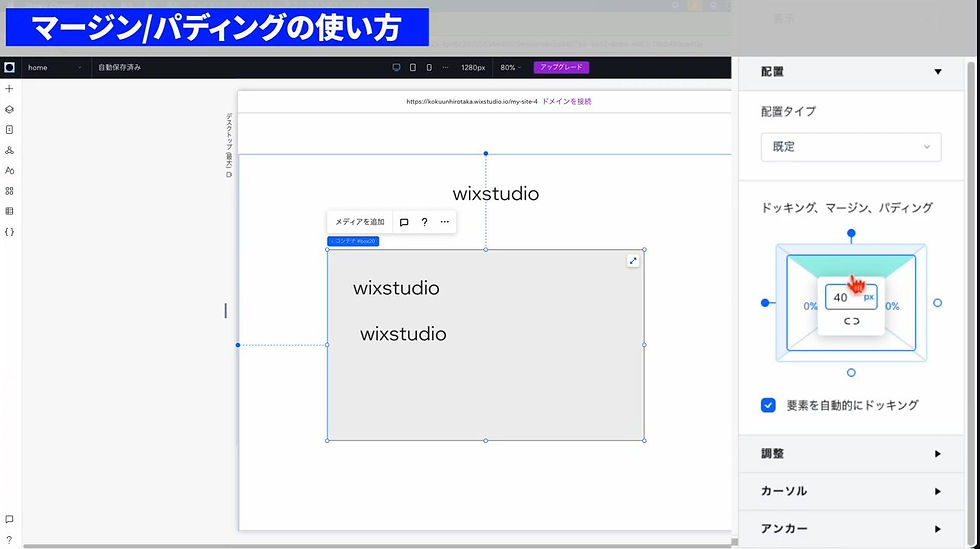
Task: Click the right padding 0% value
Action: coord(892,306)
